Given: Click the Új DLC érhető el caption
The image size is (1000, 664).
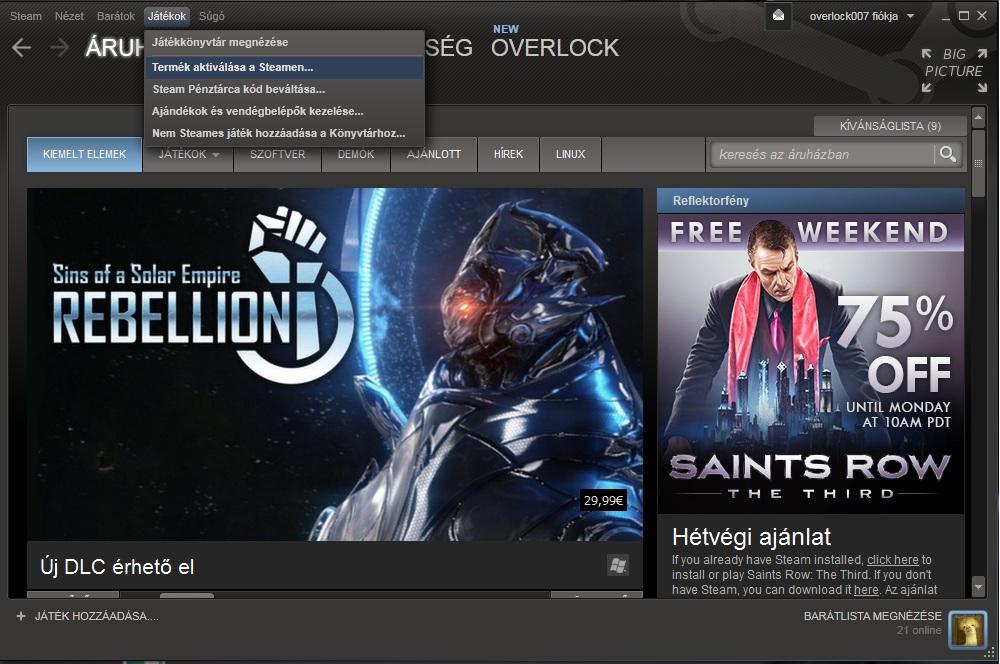Looking at the screenshot, I should coord(117,566).
